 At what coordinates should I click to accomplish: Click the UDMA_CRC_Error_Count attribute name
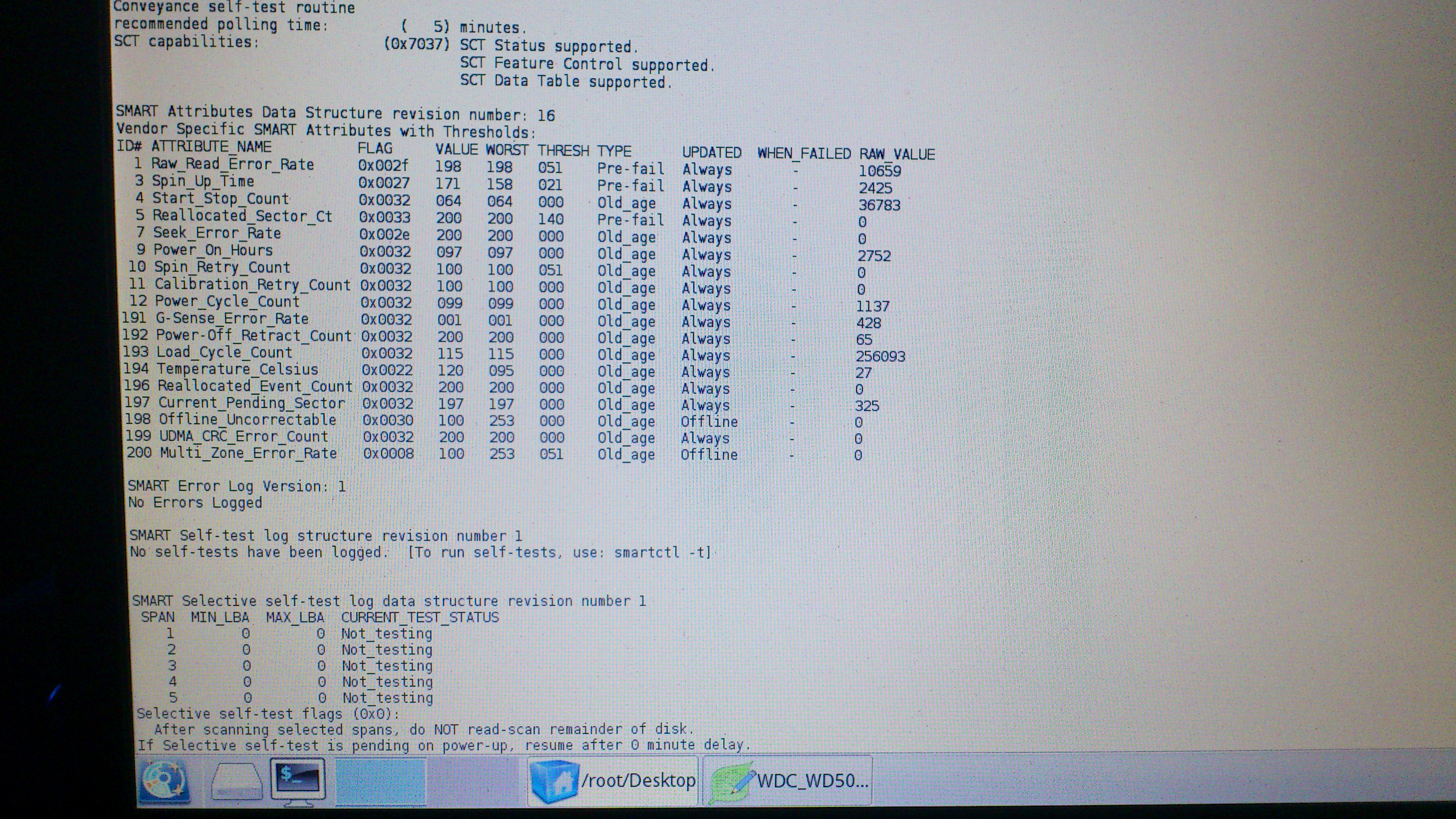coord(244,436)
